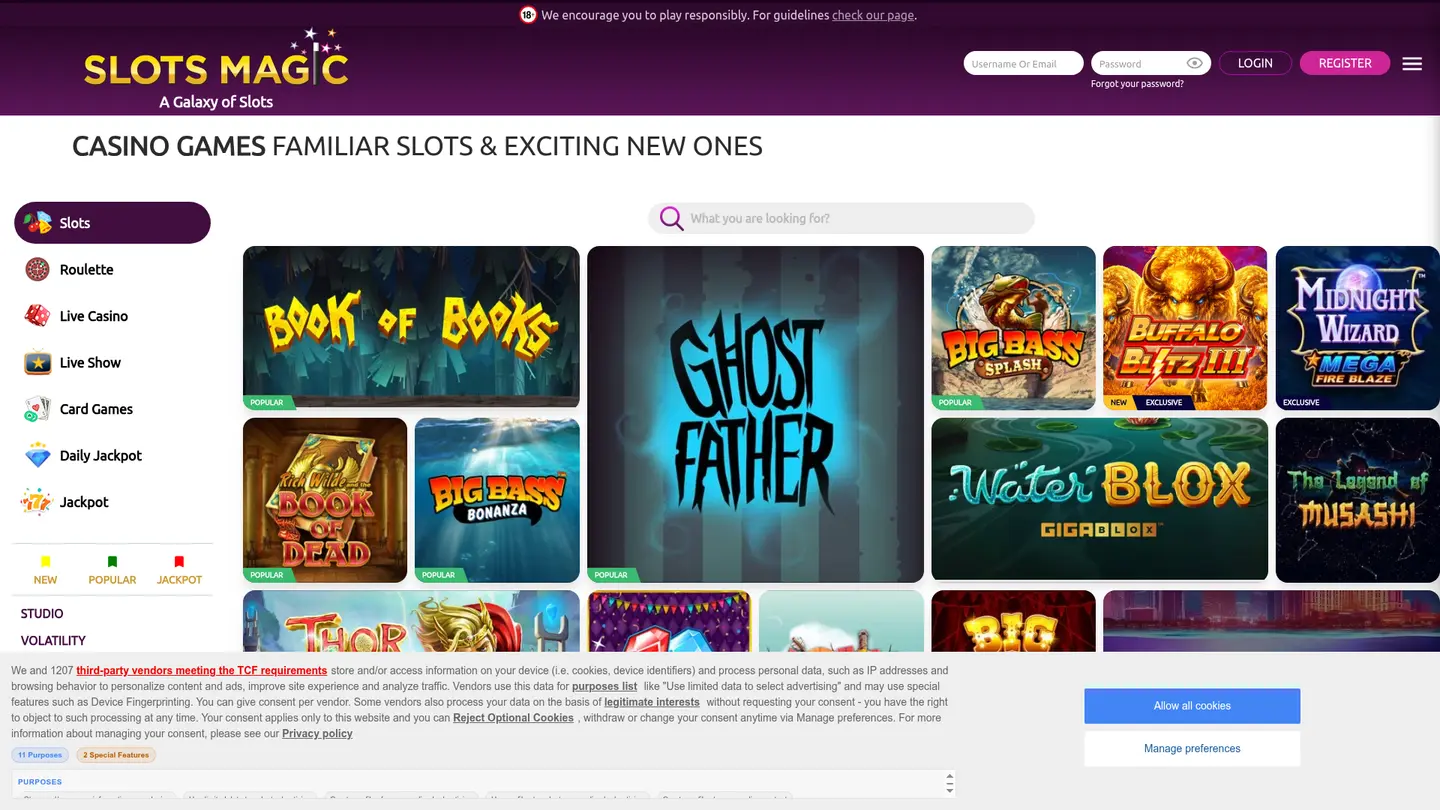1440x810 pixels.
Task: Open the purposes list link
Action: [604, 686]
